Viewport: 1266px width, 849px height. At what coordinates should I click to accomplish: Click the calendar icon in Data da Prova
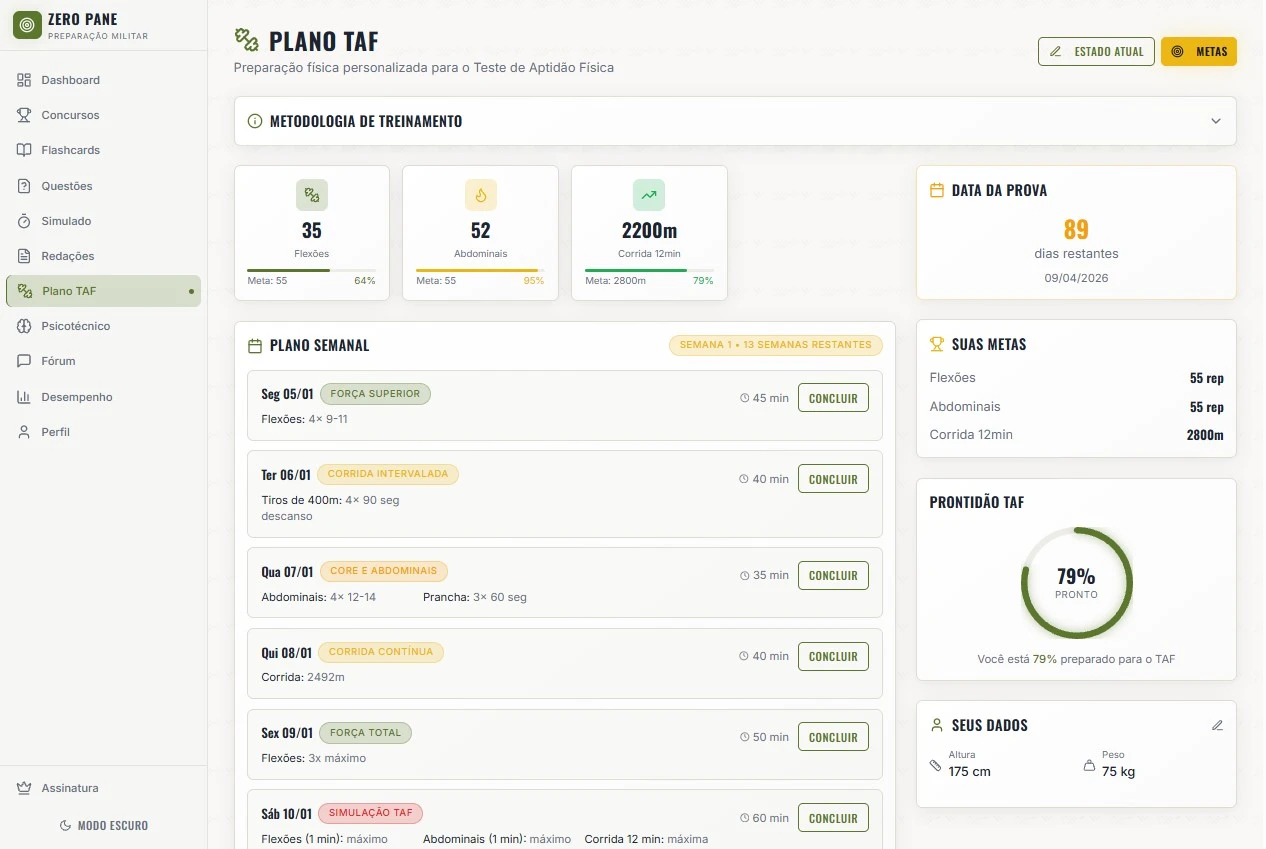(x=937, y=190)
